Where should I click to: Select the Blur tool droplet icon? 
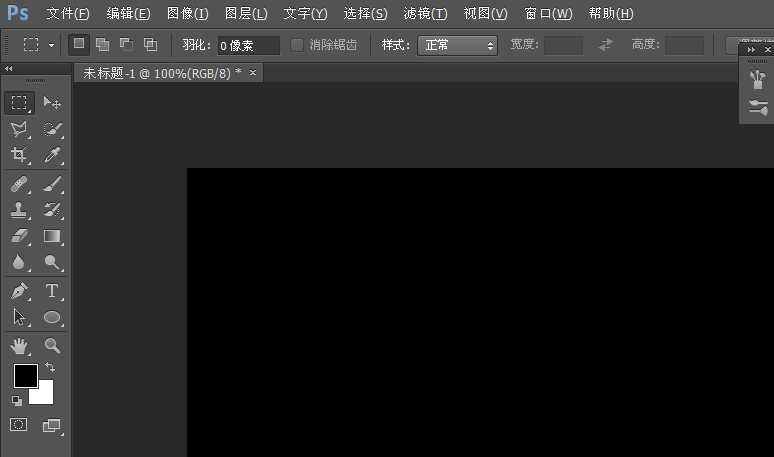click(19, 262)
